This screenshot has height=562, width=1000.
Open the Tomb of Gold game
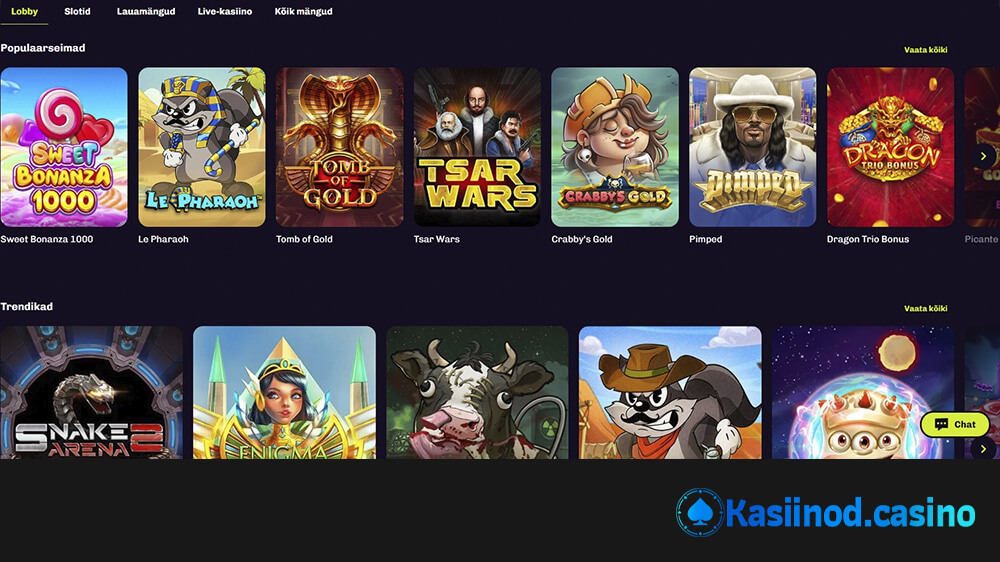point(339,147)
